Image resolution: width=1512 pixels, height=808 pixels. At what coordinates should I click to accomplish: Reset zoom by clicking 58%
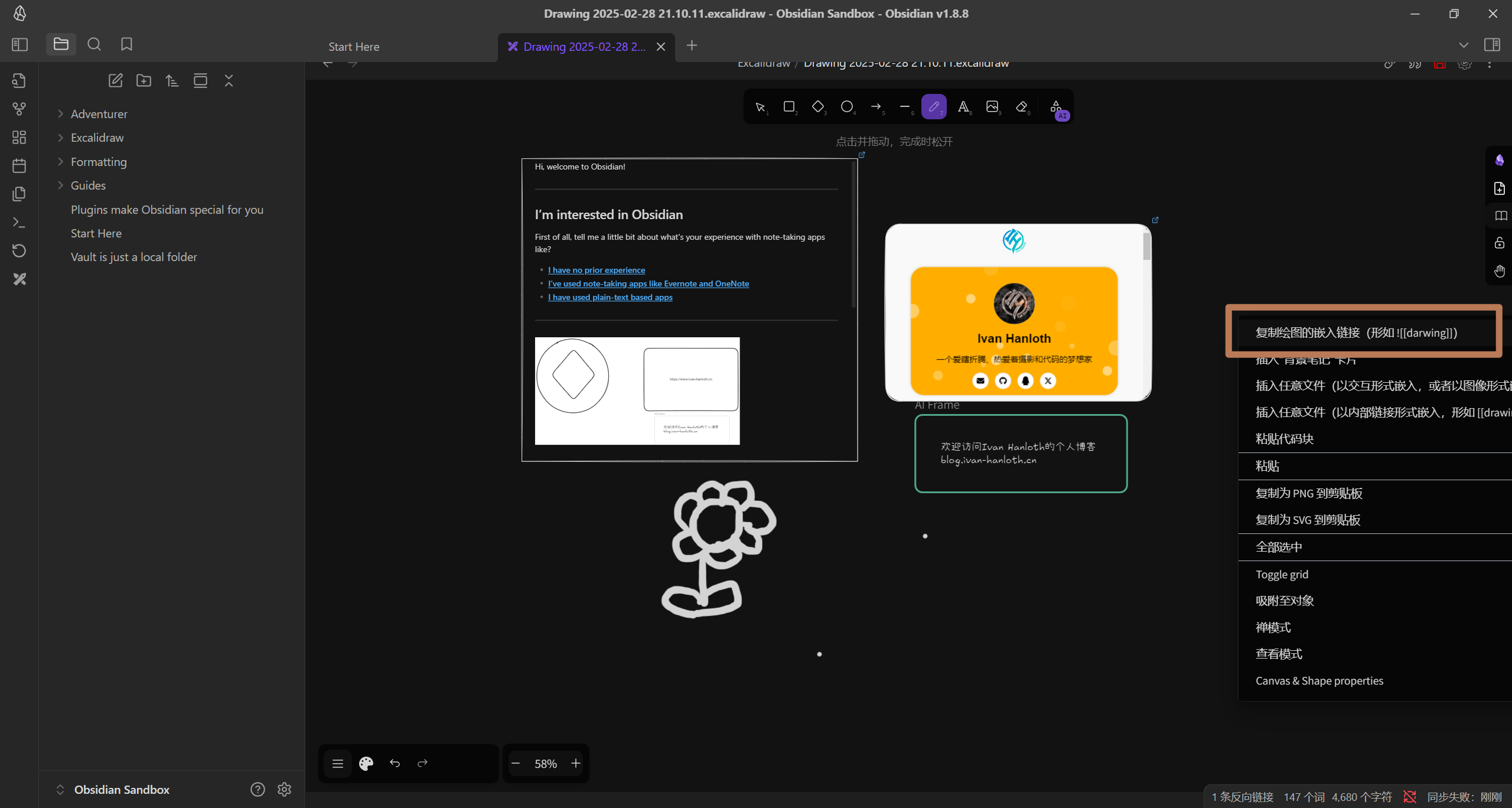[x=546, y=764]
